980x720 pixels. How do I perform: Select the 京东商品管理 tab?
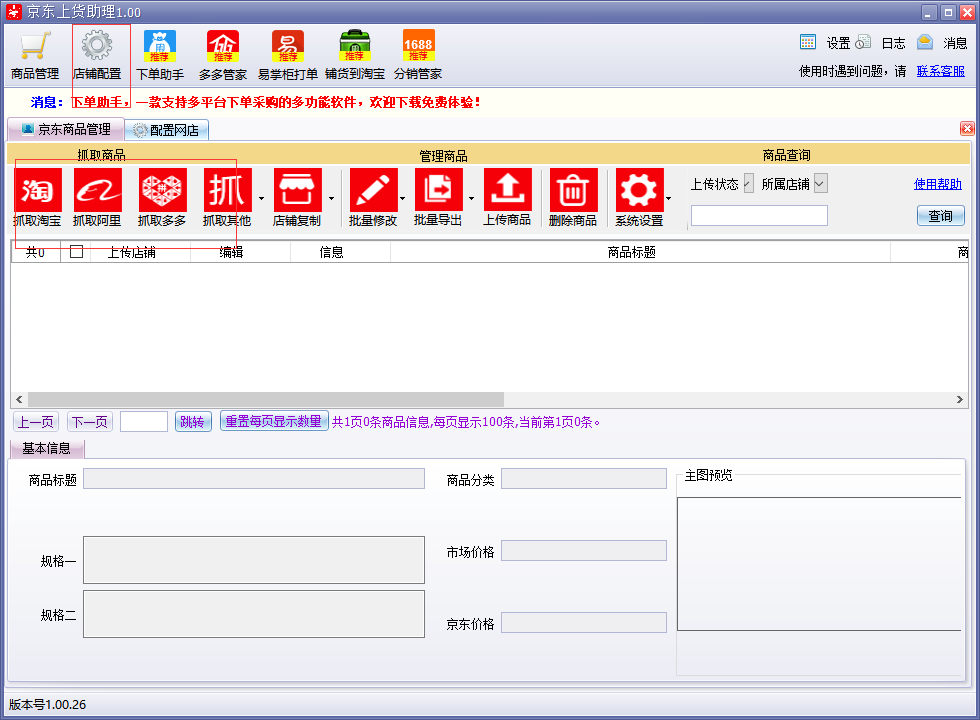pos(66,129)
